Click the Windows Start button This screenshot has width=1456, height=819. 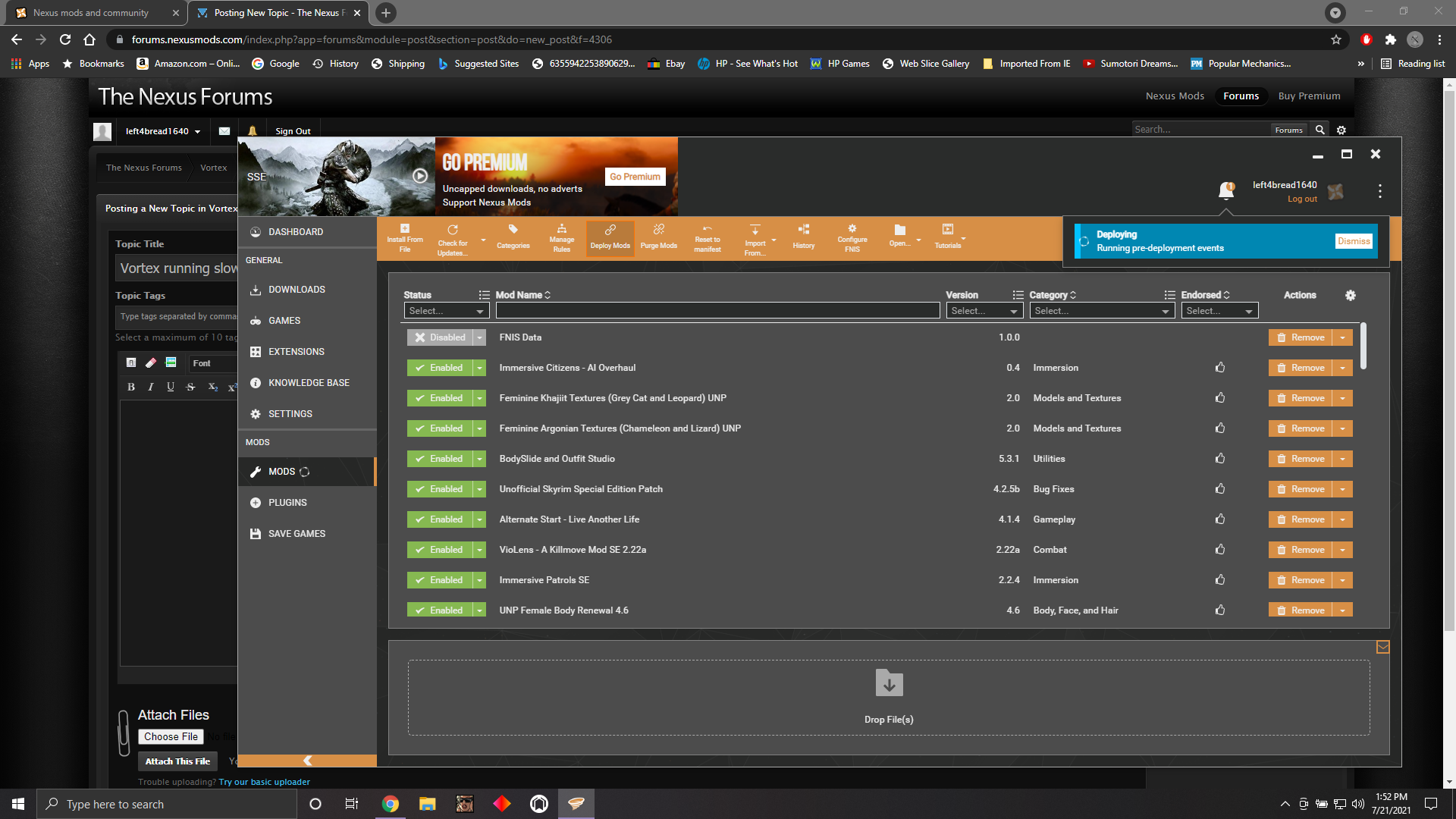pos(18,804)
